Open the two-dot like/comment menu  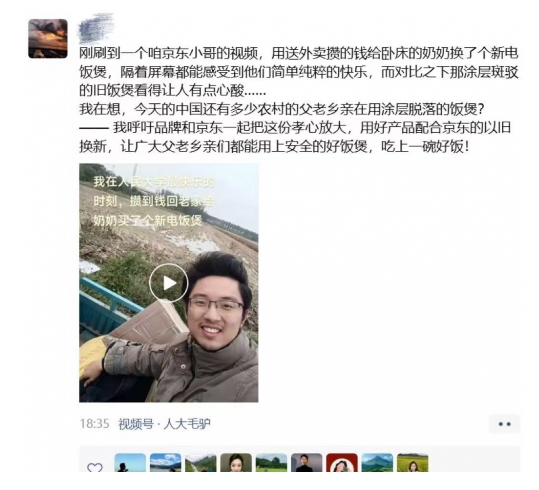coord(504,424)
